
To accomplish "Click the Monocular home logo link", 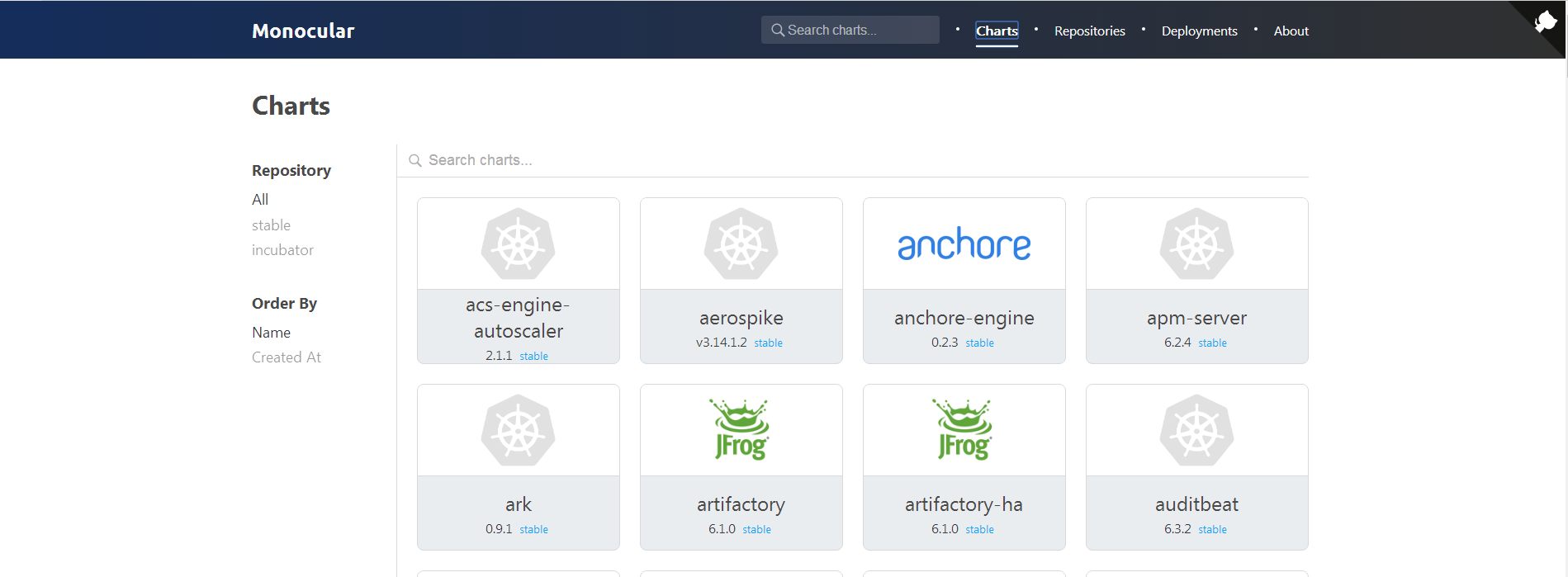I will pos(303,31).
